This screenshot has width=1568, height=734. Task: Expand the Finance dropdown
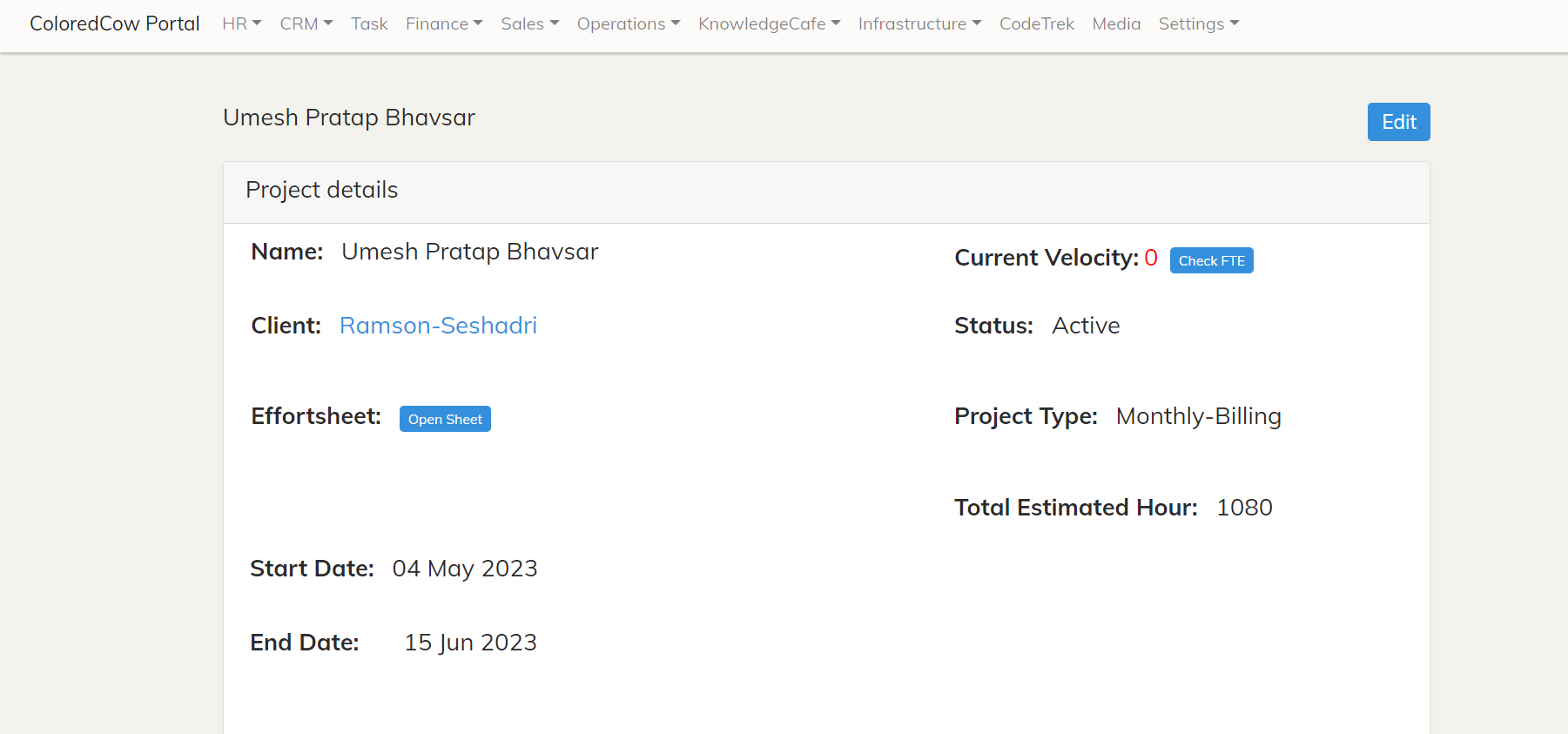(444, 24)
